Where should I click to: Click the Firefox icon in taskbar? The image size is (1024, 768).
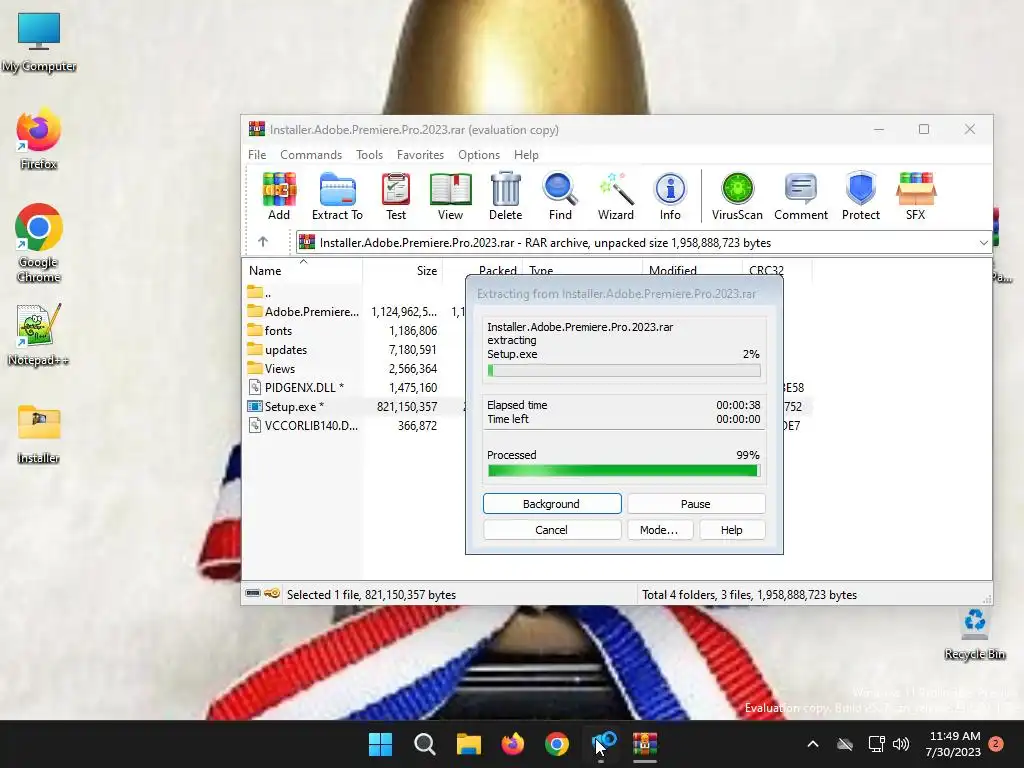point(513,744)
